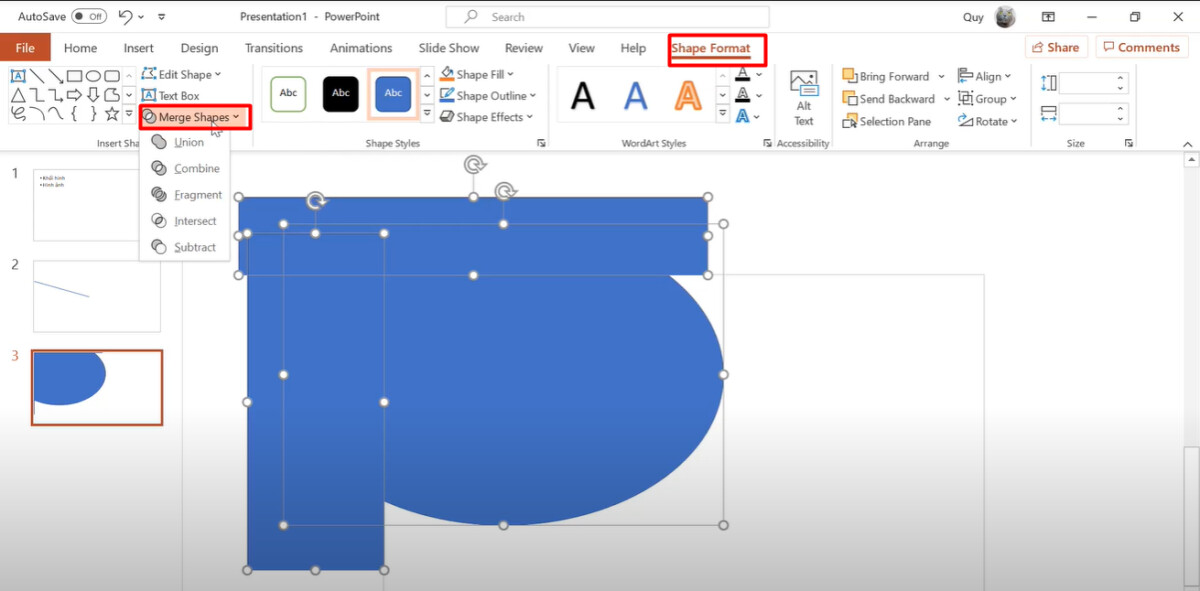This screenshot has height=591, width=1200.
Task: Click the user account picture
Action: (x=1006, y=17)
